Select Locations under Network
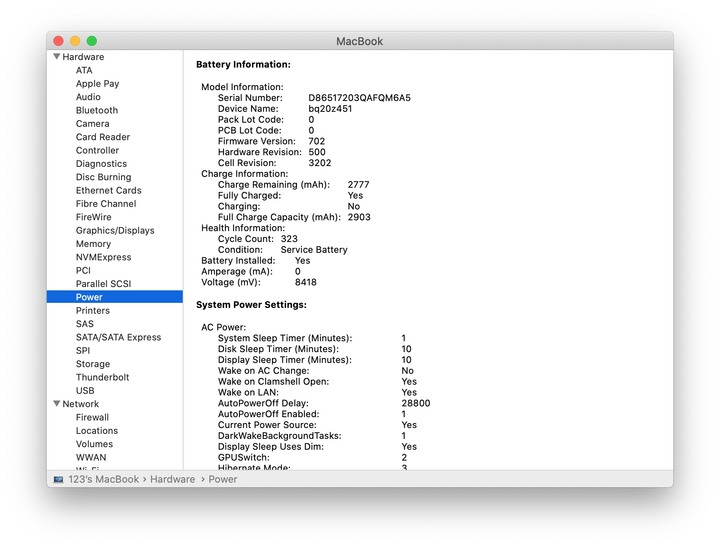The width and height of the screenshot is (720, 549). tap(97, 430)
